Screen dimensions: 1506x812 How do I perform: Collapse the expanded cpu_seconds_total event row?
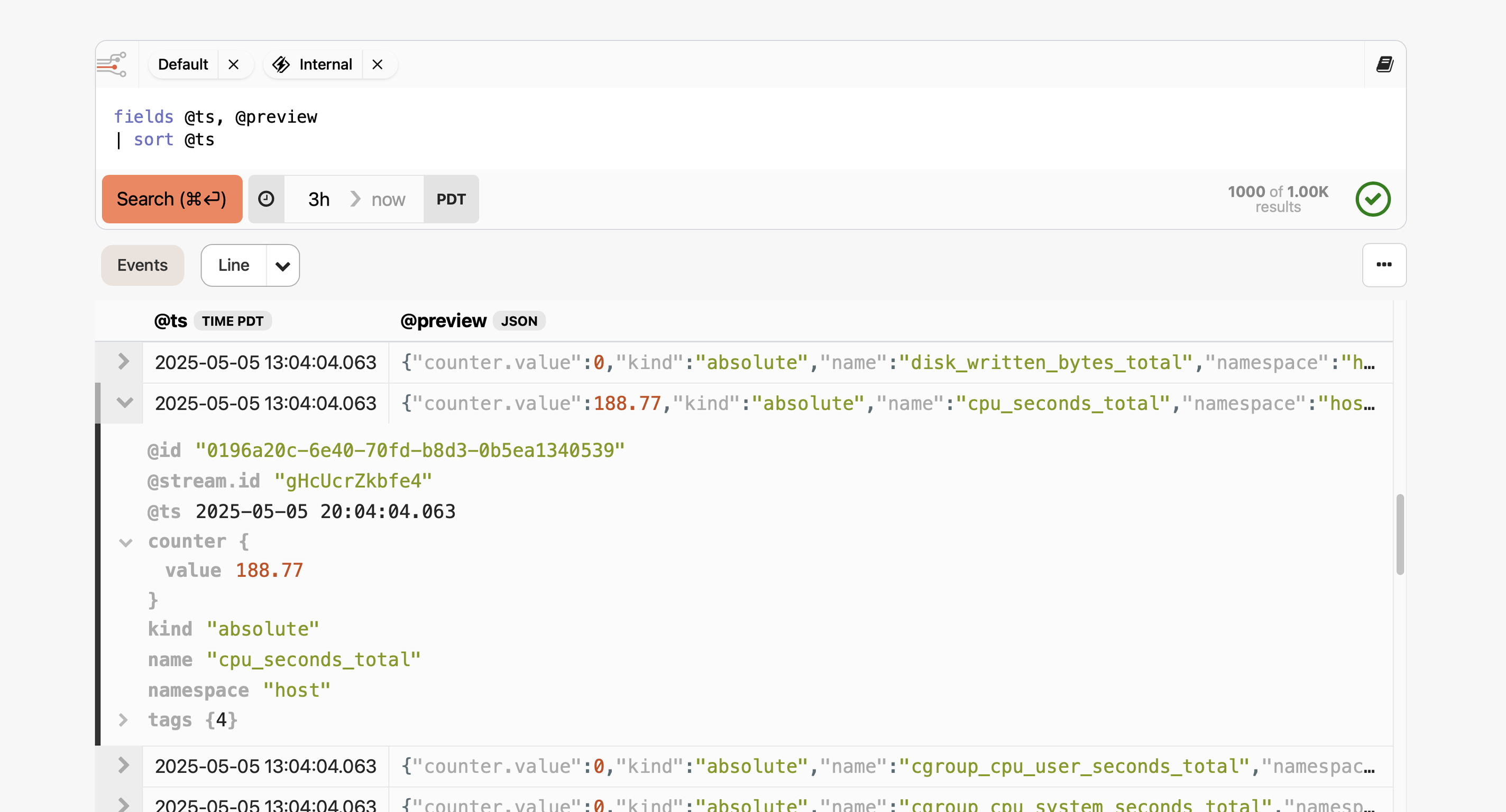(x=124, y=403)
